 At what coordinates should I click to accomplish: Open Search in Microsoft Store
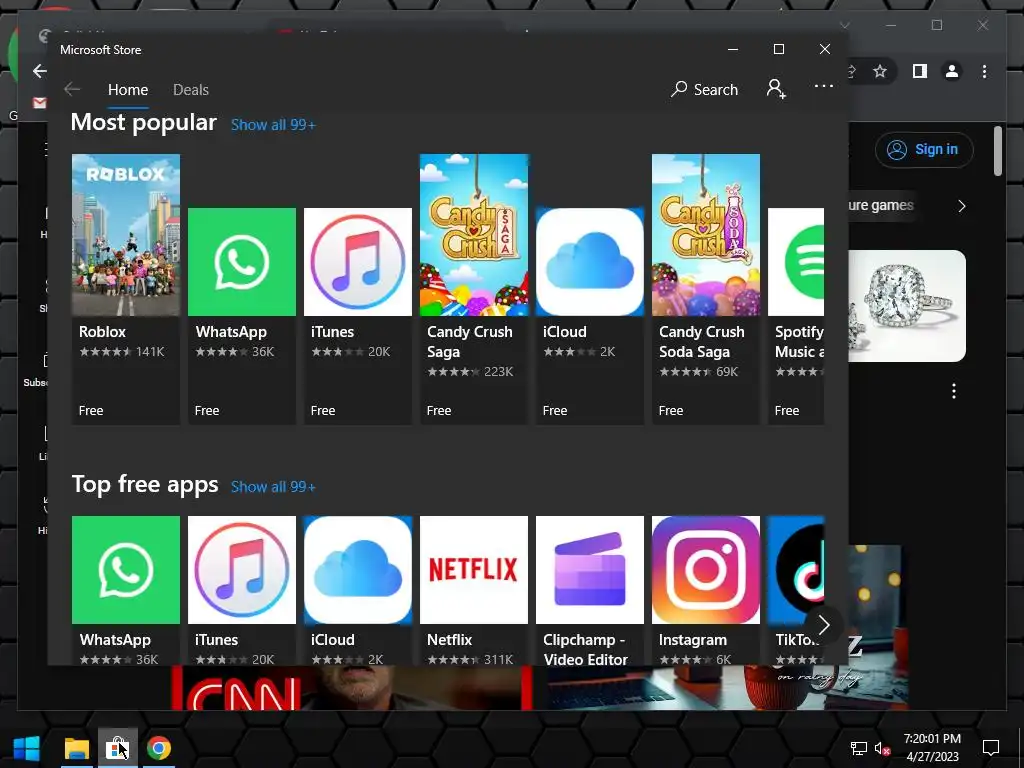point(705,89)
